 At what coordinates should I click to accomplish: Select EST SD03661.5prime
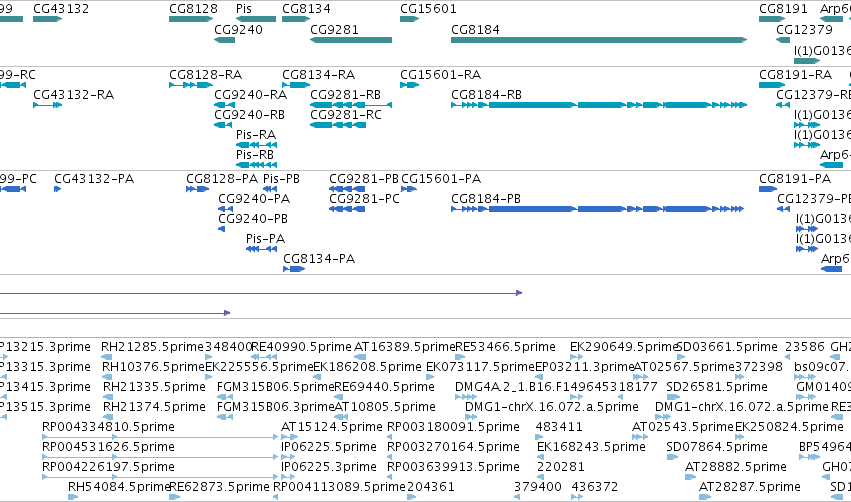(681, 357)
